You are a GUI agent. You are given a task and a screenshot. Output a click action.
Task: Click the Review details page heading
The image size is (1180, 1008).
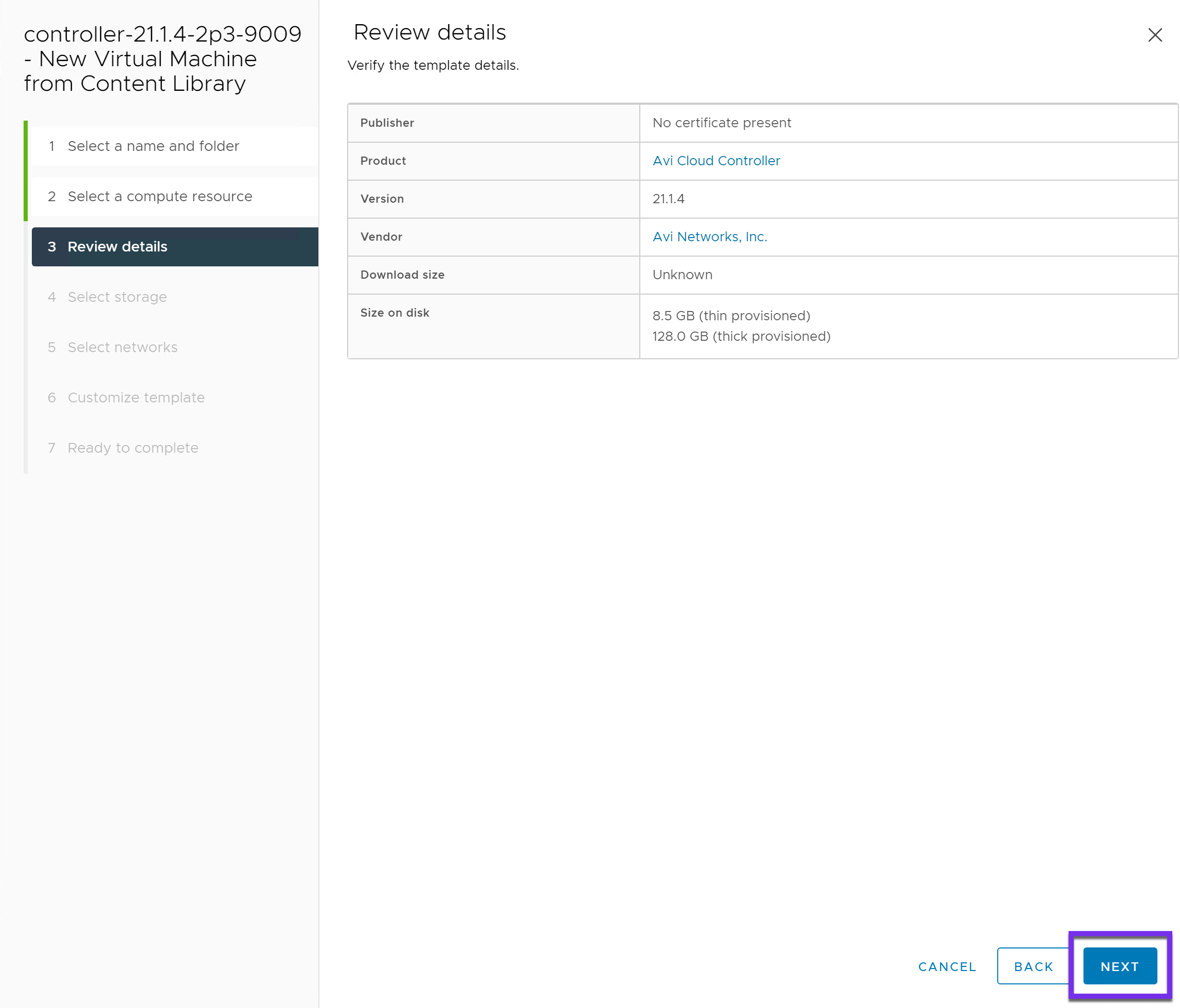coord(429,32)
